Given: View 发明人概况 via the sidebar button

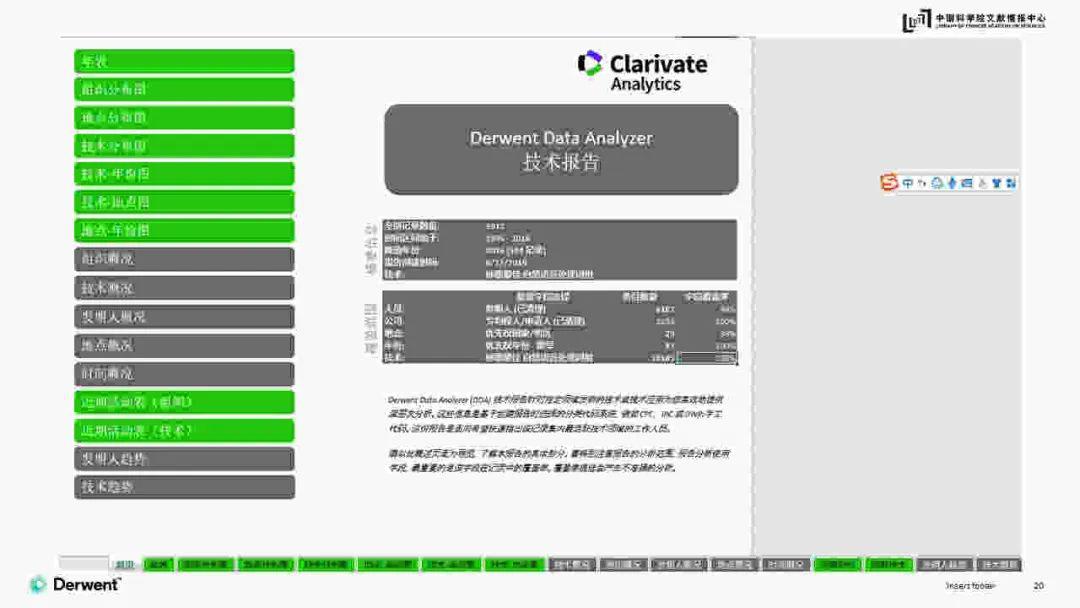Looking at the screenshot, I should [183, 316].
